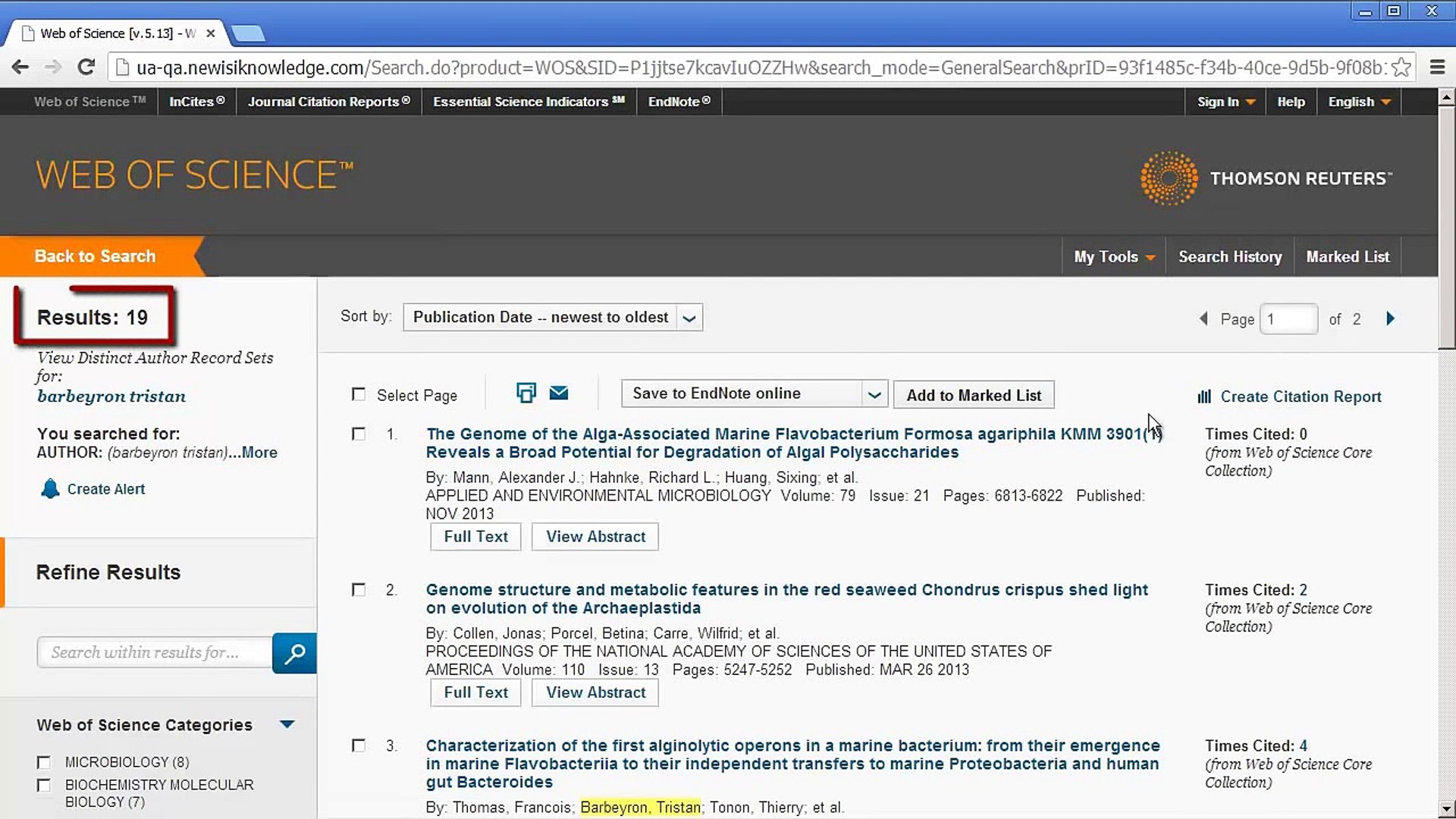
Task: Click the email envelope icon
Action: [559, 393]
